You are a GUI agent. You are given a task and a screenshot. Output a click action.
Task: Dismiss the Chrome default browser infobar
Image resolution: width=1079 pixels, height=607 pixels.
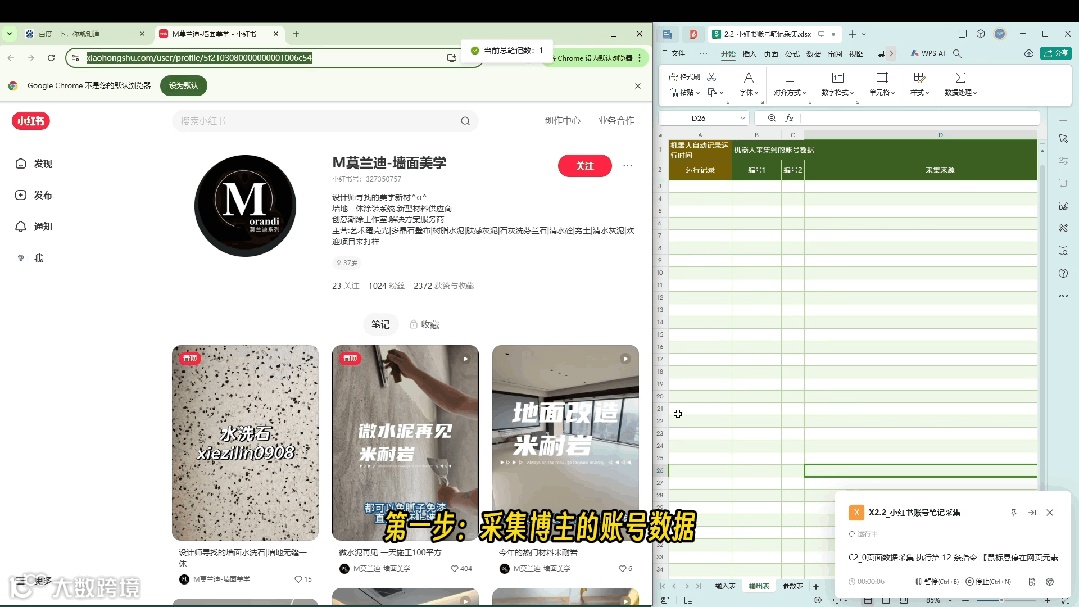pyautogui.click(x=638, y=86)
